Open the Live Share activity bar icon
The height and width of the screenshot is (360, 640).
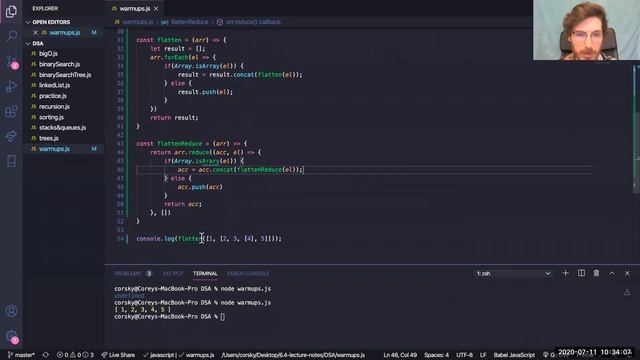point(11,136)
